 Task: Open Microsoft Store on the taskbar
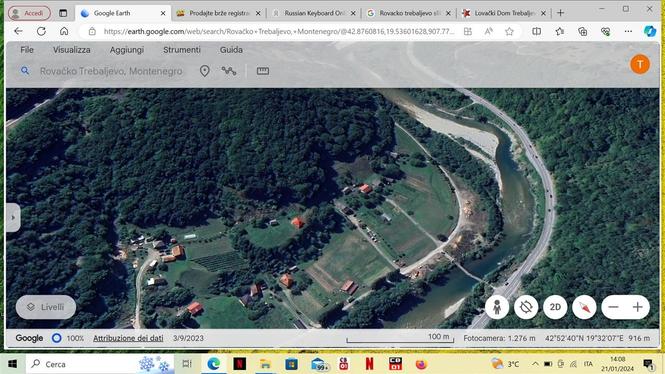click(x=291, y=364)
